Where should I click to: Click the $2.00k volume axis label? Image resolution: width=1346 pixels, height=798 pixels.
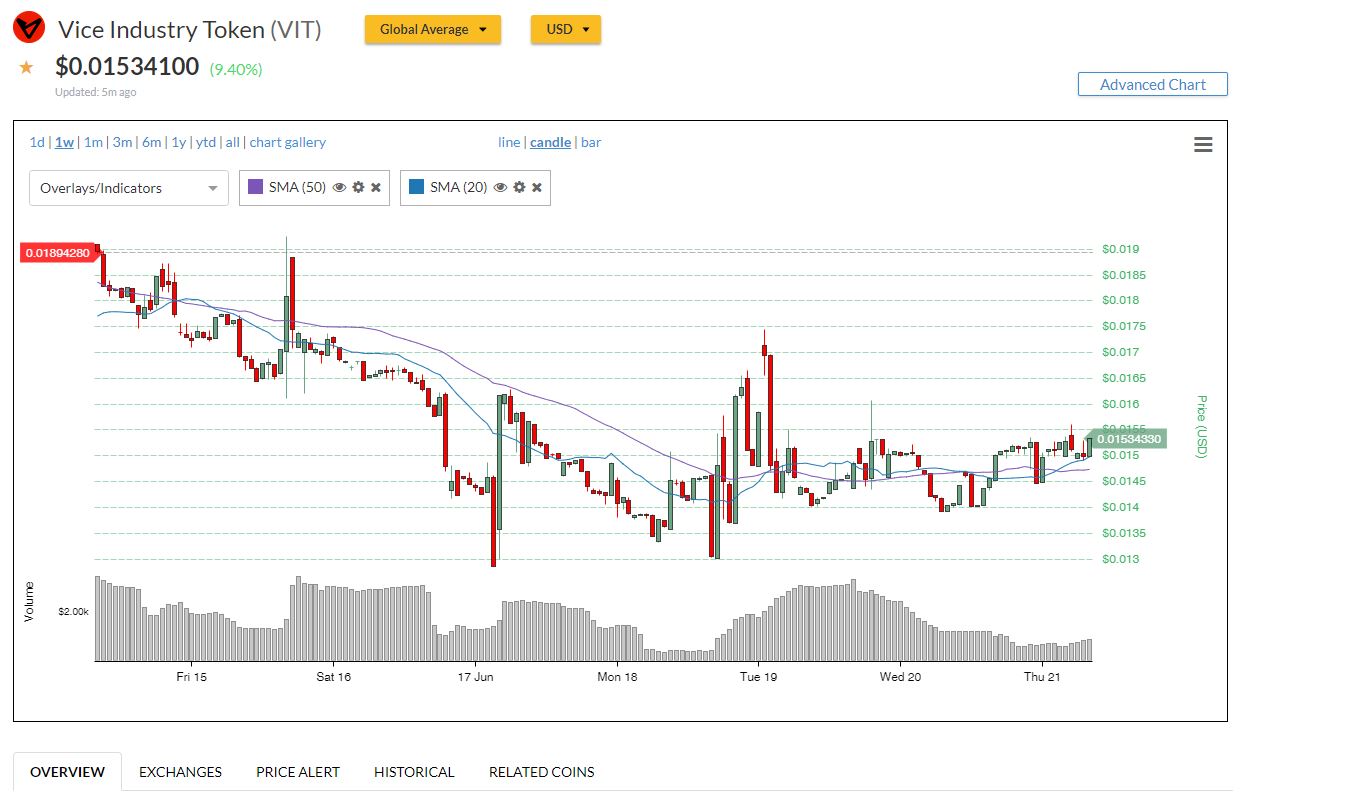point(73,610)
